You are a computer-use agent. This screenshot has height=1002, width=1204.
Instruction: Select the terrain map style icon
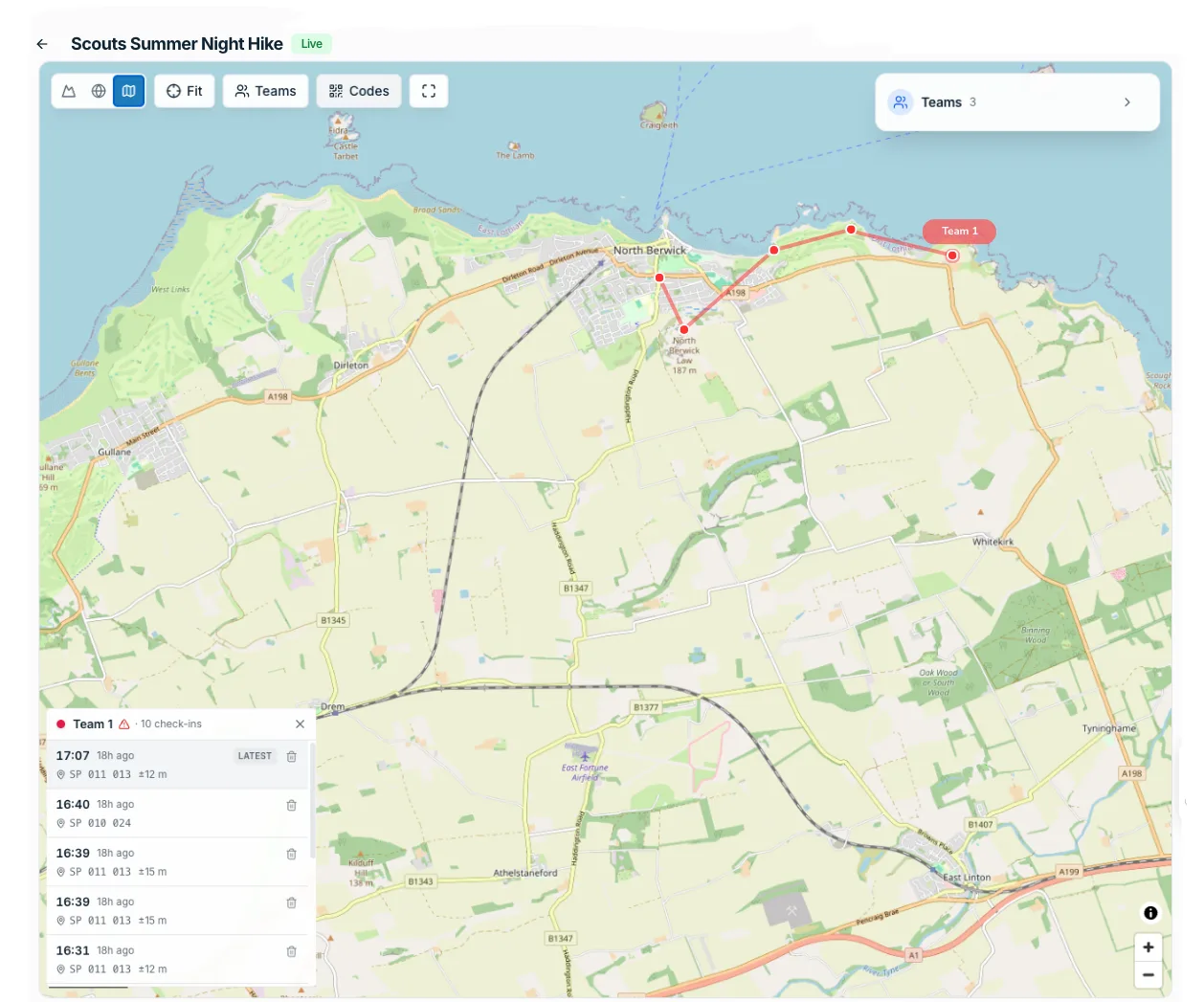click(x=69, y=91)
